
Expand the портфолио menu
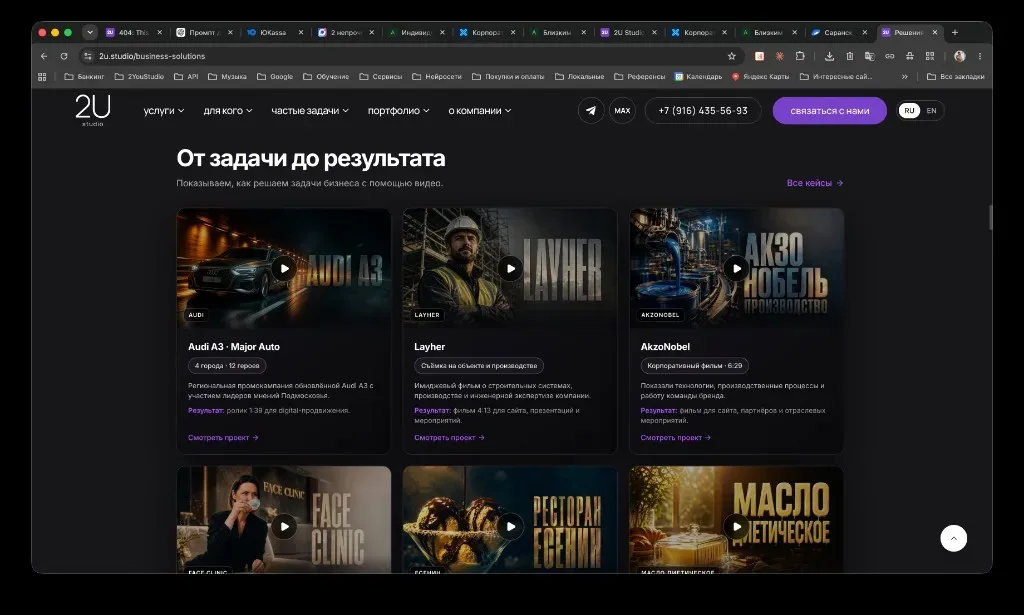pos(398,110)
